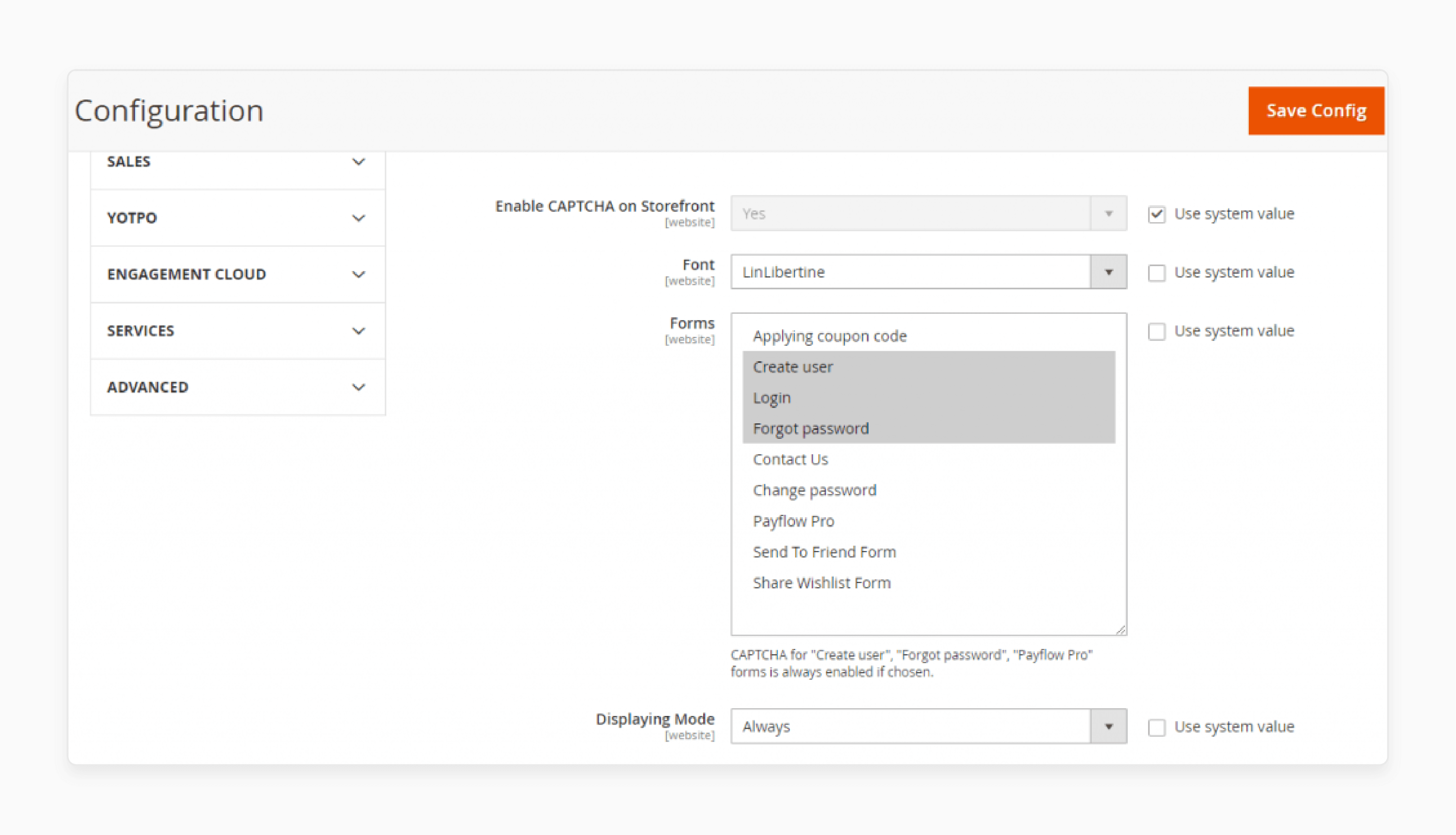This screenshot has height=835, width=1456.
Task: Select 'Change password' in Forms list
Action: (x=929, y=490)
